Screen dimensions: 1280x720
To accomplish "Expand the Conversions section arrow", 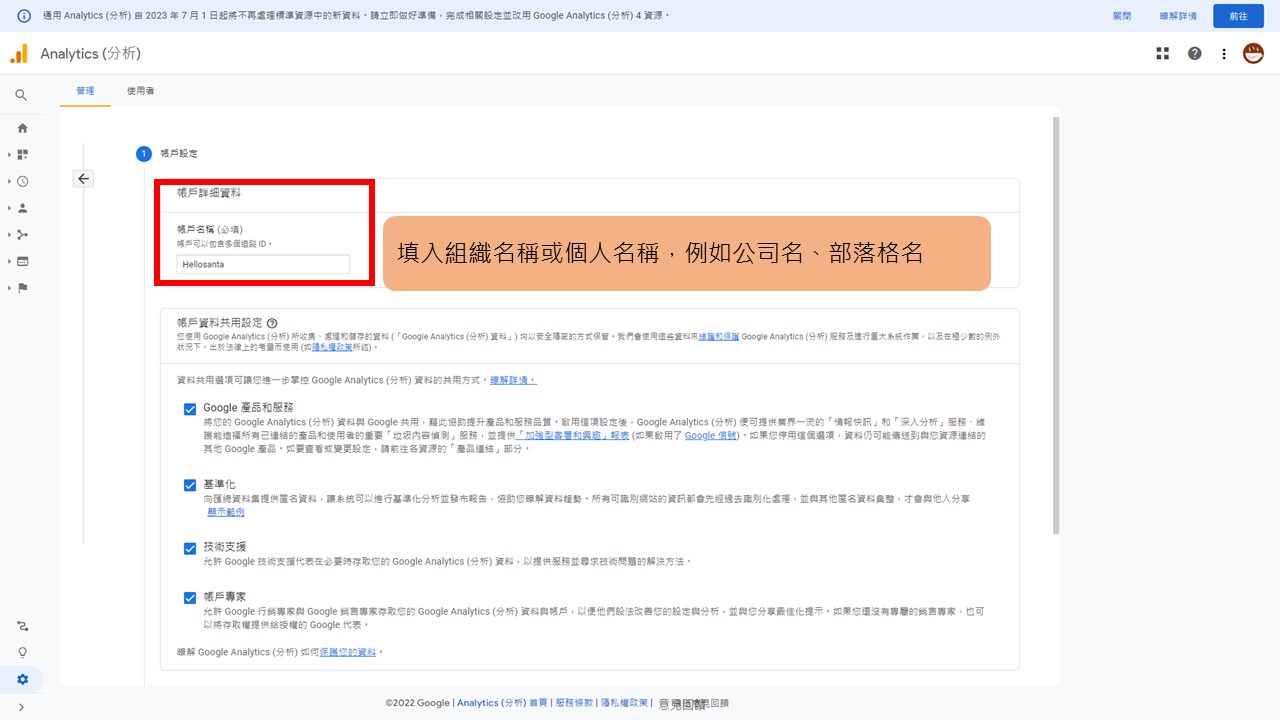I will pos(9,288).
